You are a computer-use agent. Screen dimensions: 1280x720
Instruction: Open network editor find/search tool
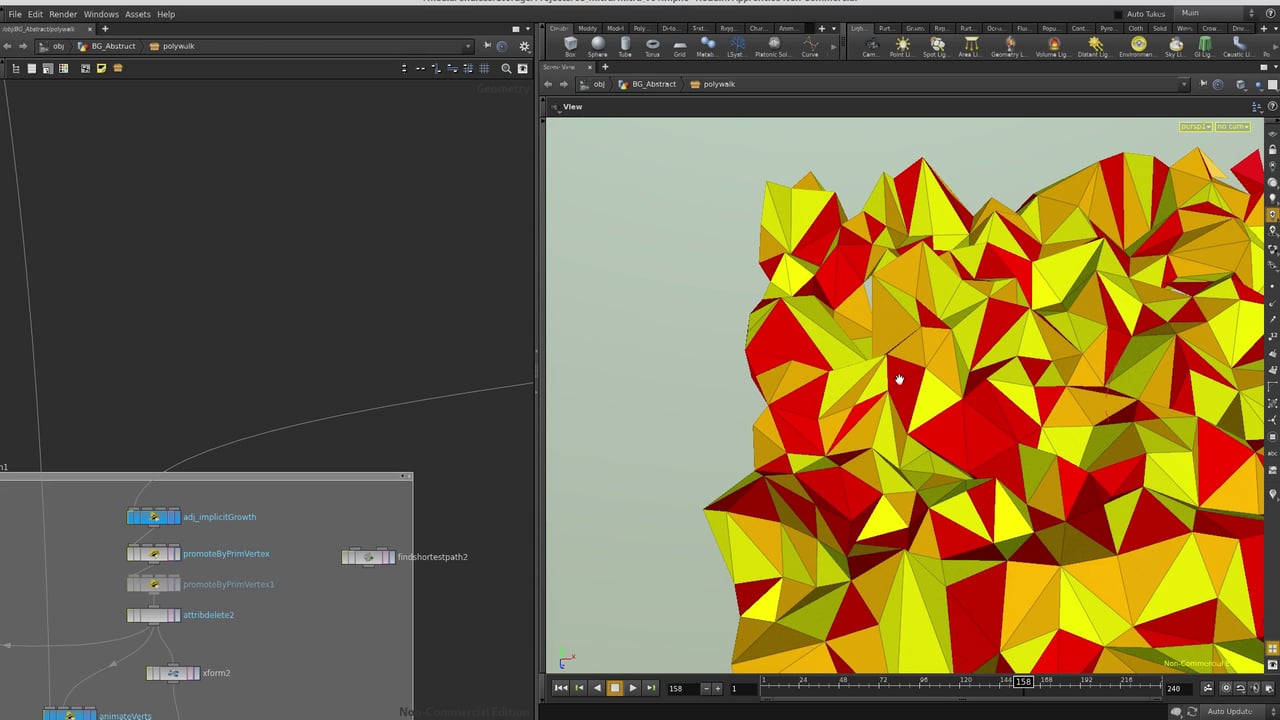click(506, 68)
